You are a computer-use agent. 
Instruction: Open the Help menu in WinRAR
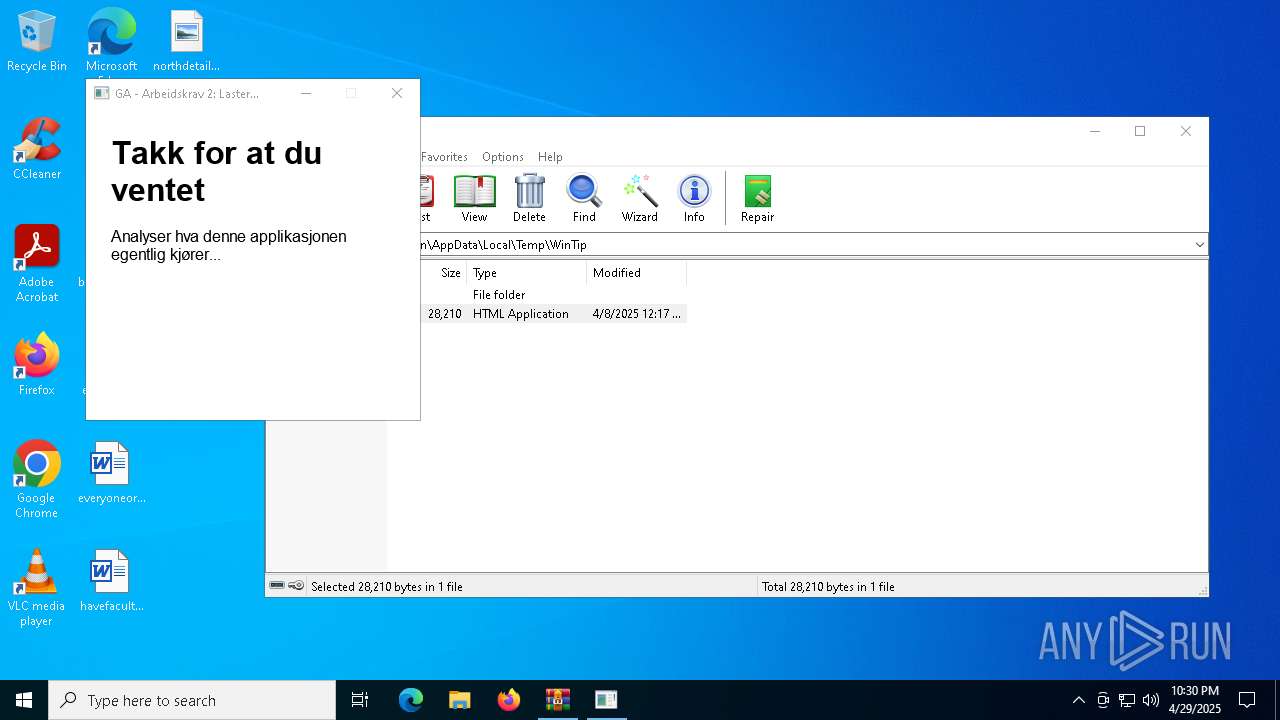[x=550, y=157]
